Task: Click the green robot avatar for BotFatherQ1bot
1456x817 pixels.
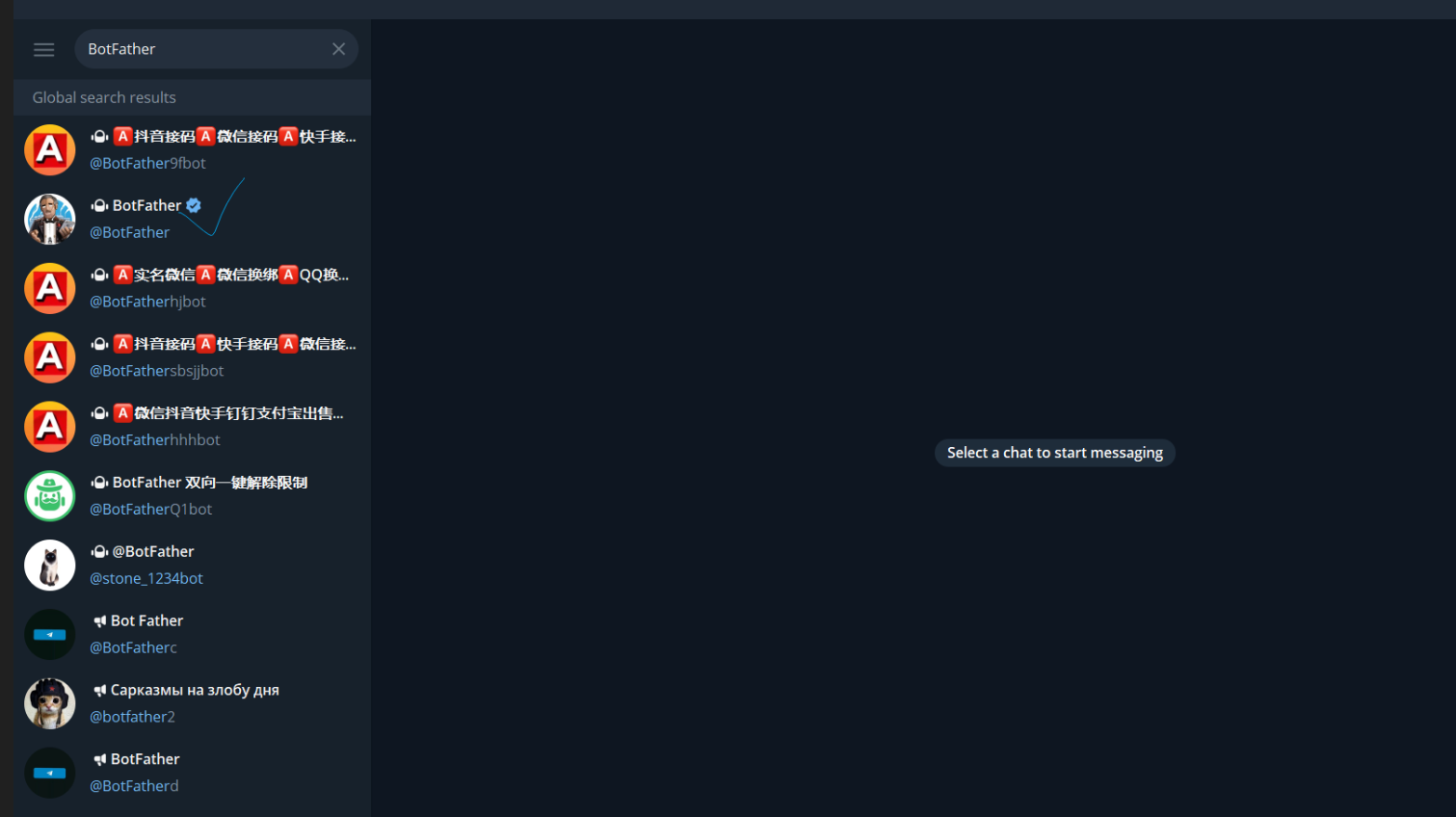Action: 50,496
